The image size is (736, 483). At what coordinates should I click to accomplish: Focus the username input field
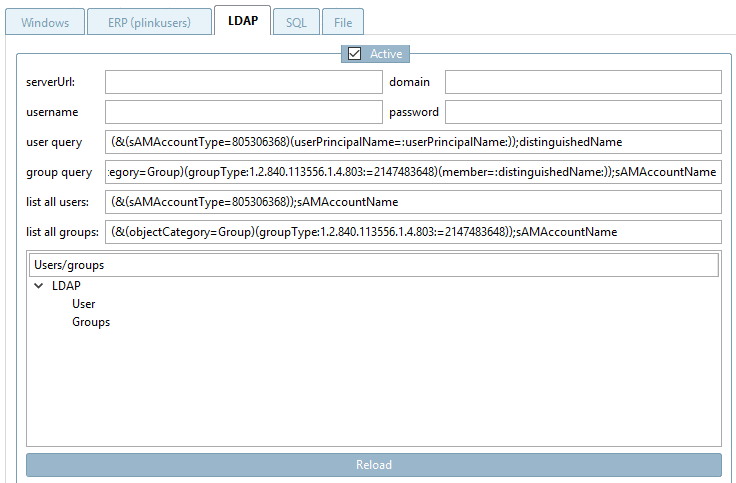(x=244, y=112)
